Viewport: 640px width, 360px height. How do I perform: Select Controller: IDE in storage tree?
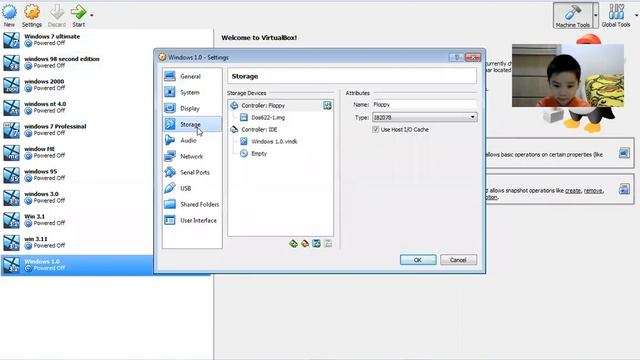(x=259, y=129)
